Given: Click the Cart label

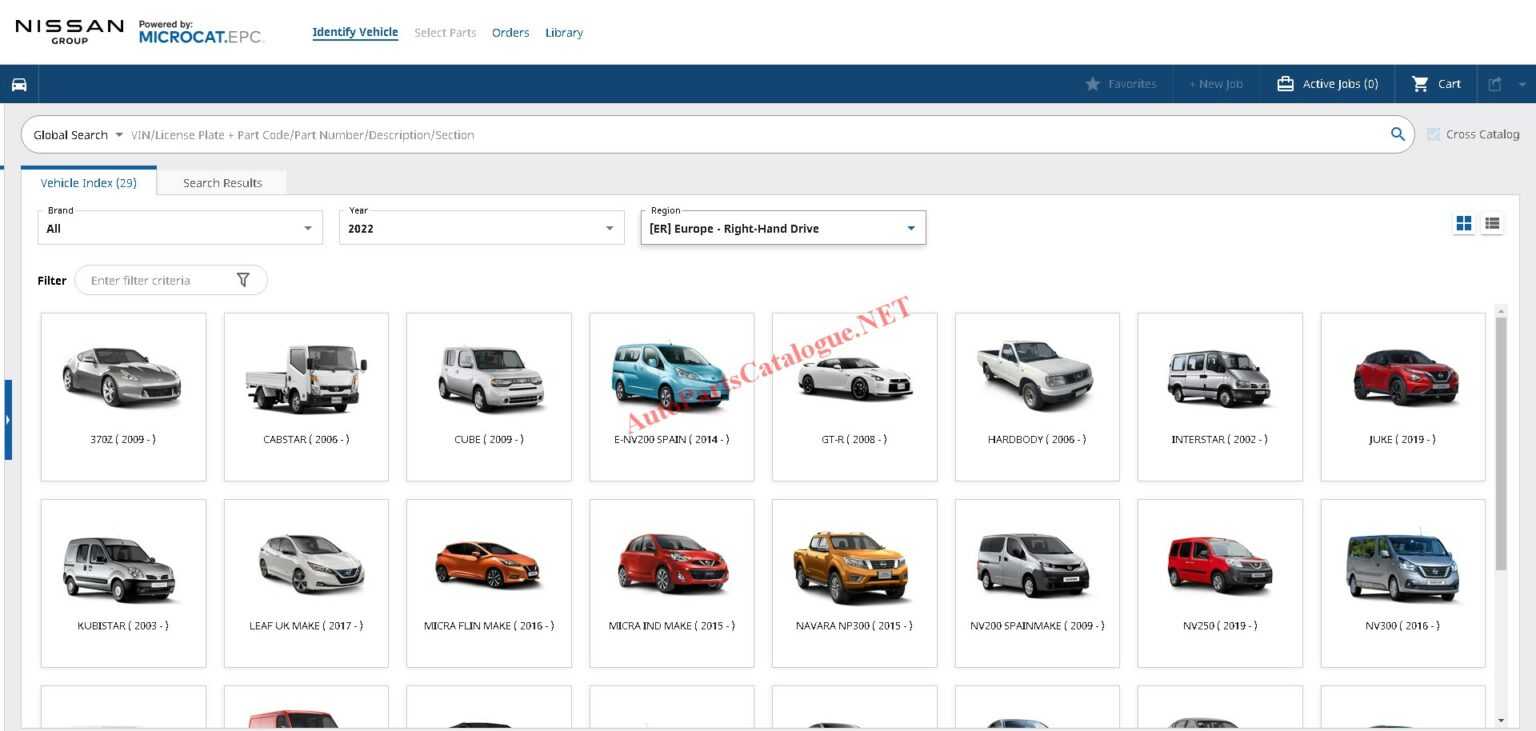Looking at the screenshot, I should click(1450, 84).
